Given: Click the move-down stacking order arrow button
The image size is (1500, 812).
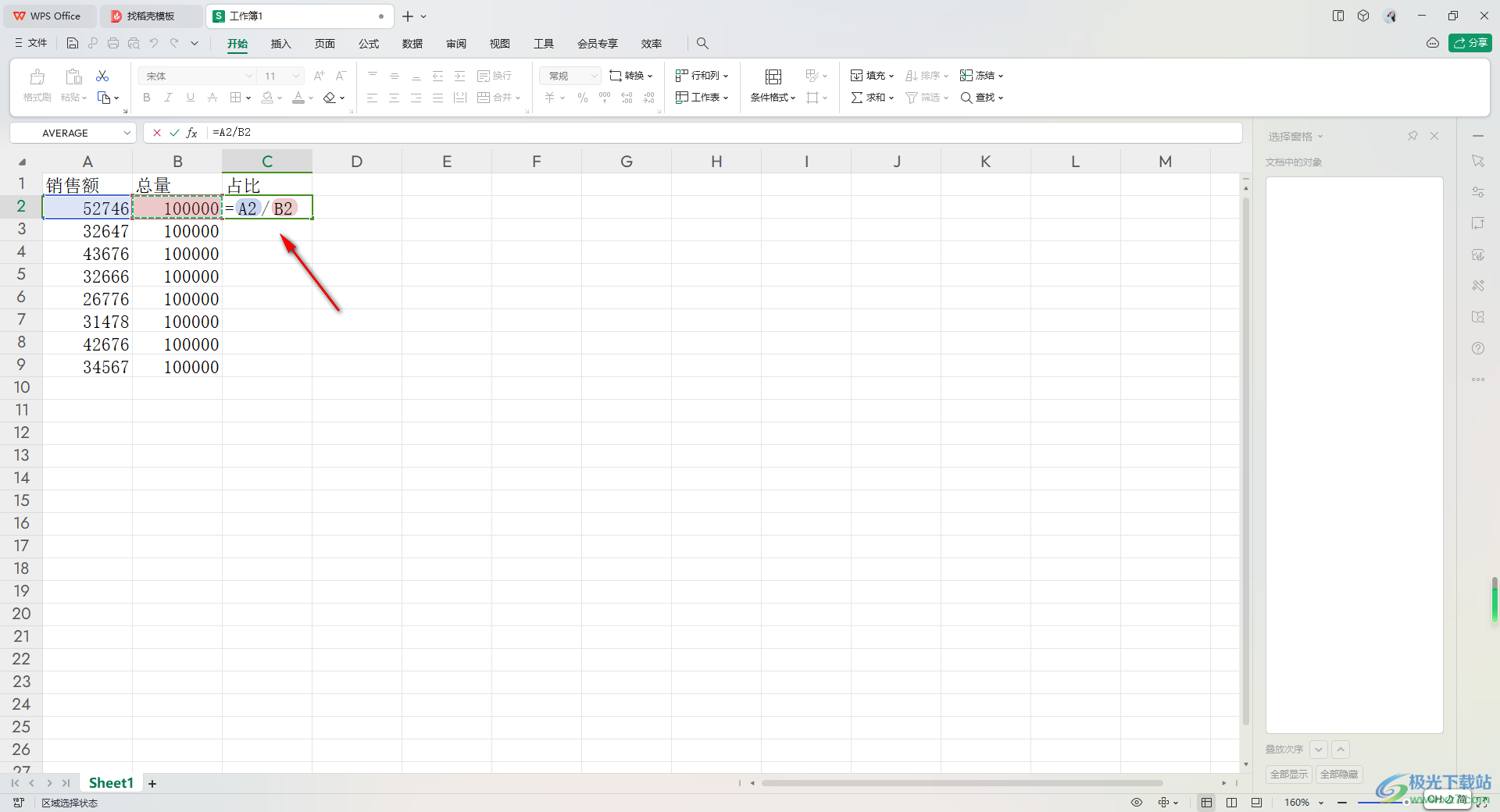Looking at the screenshot, I should (x=1319, y=750).
